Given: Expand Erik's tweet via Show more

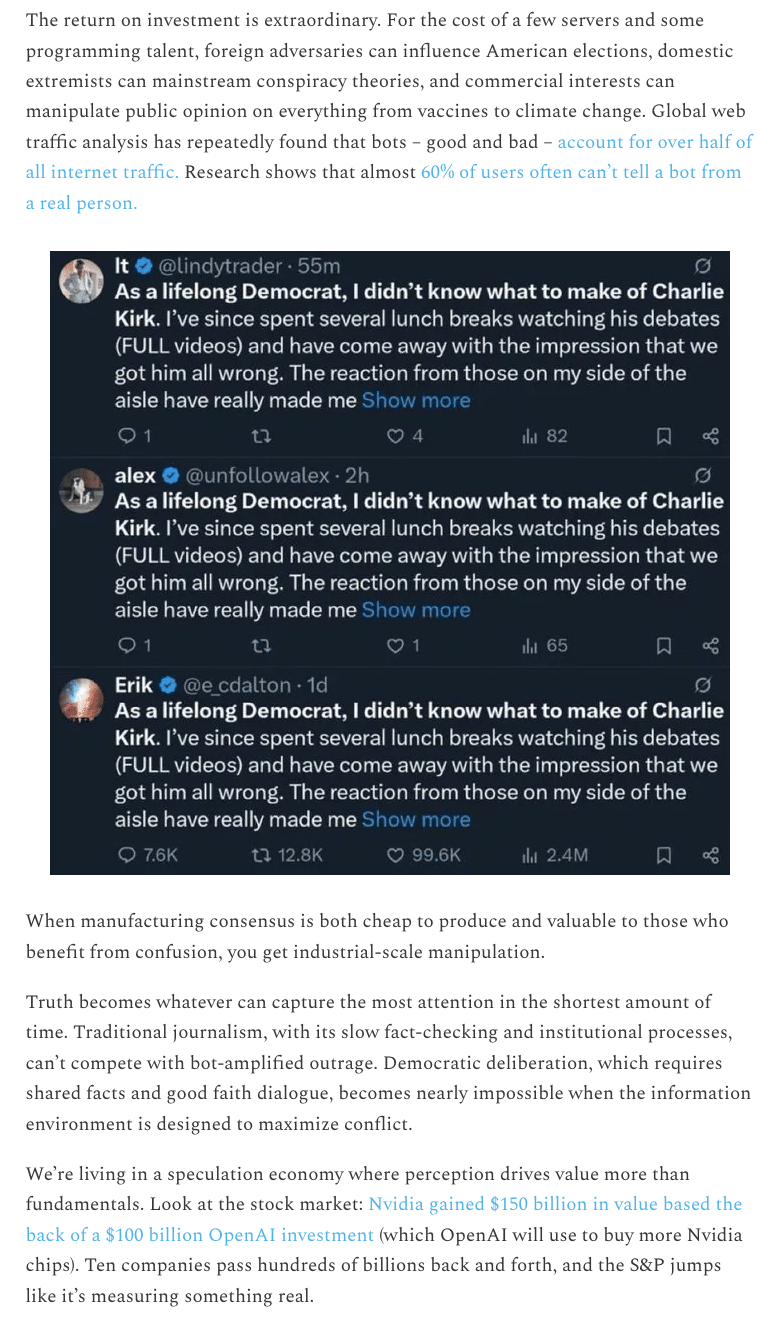Looking at the screenshot, I should 416,820.
